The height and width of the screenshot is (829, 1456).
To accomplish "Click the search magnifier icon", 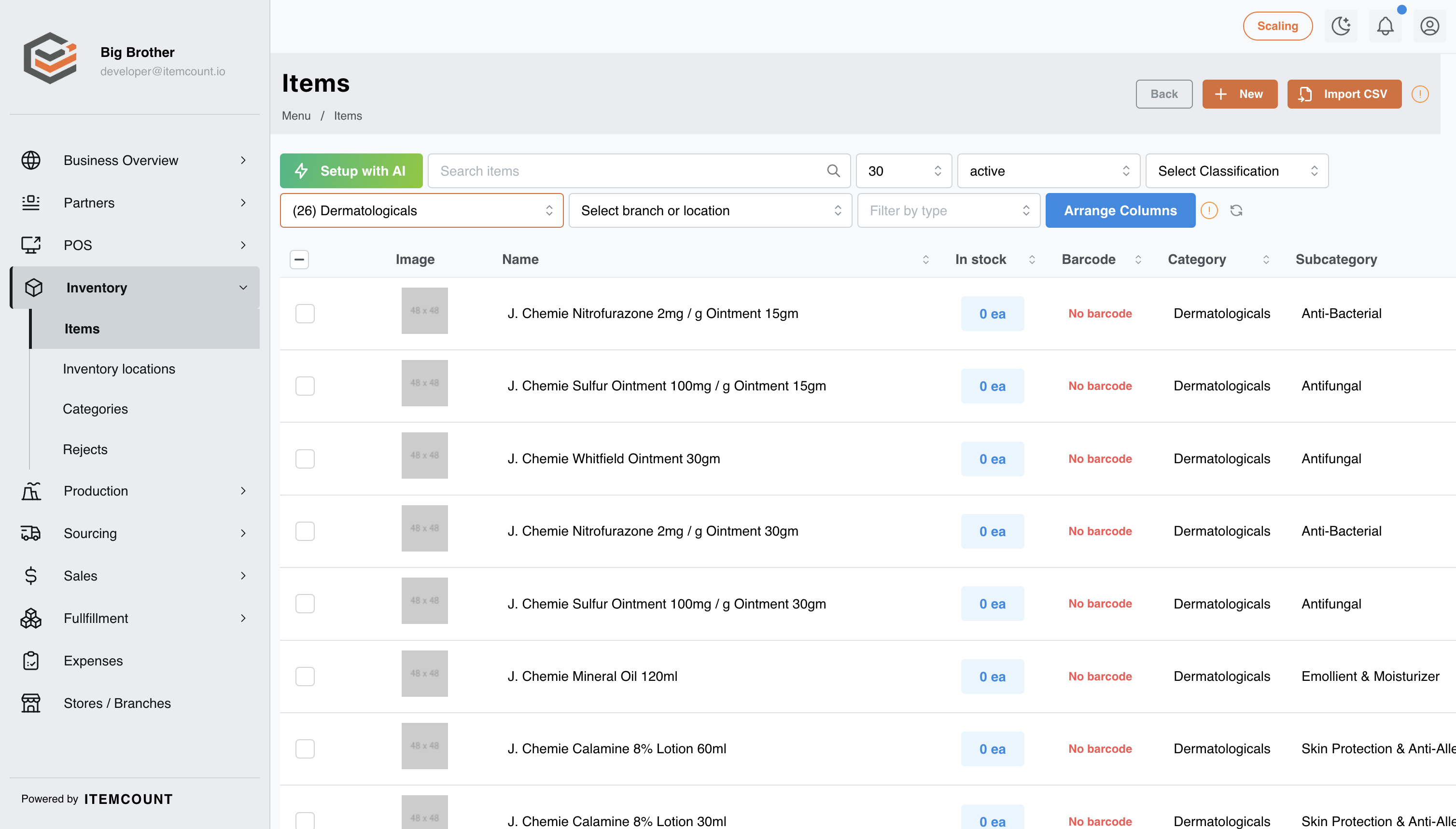I will pos(833,171).
